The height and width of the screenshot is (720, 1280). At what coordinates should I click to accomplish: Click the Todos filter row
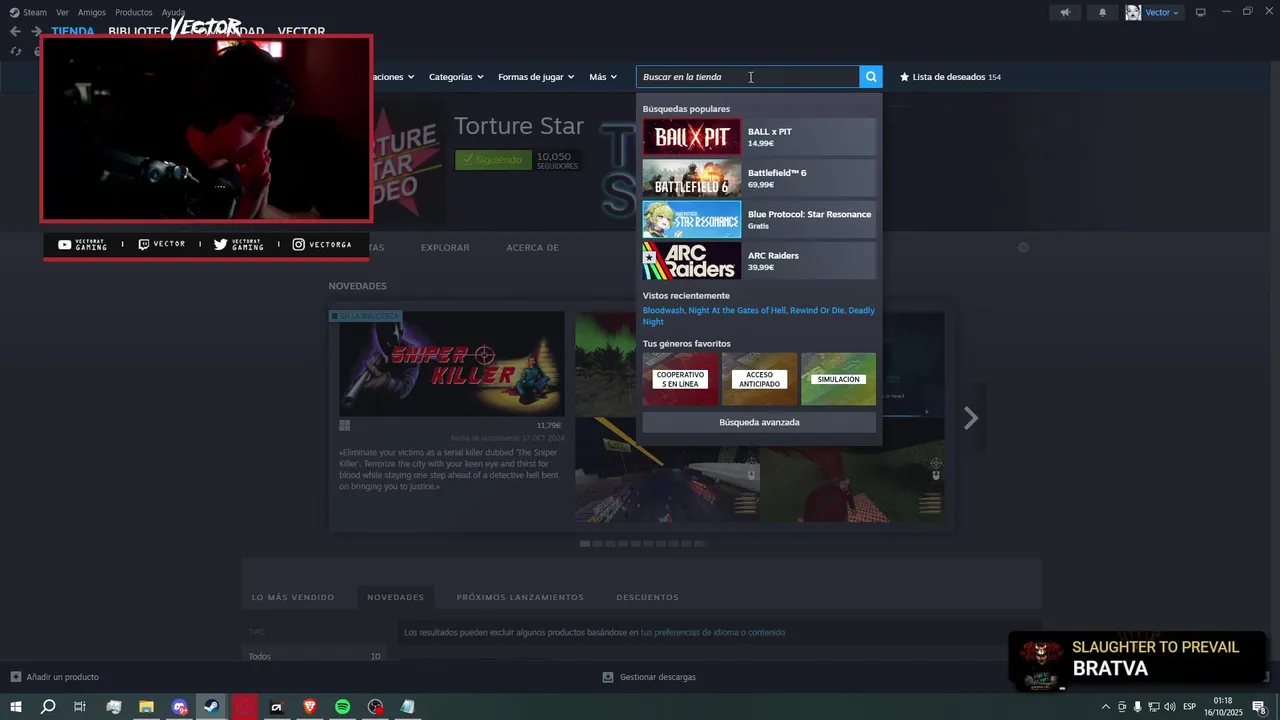pos(314,656)
